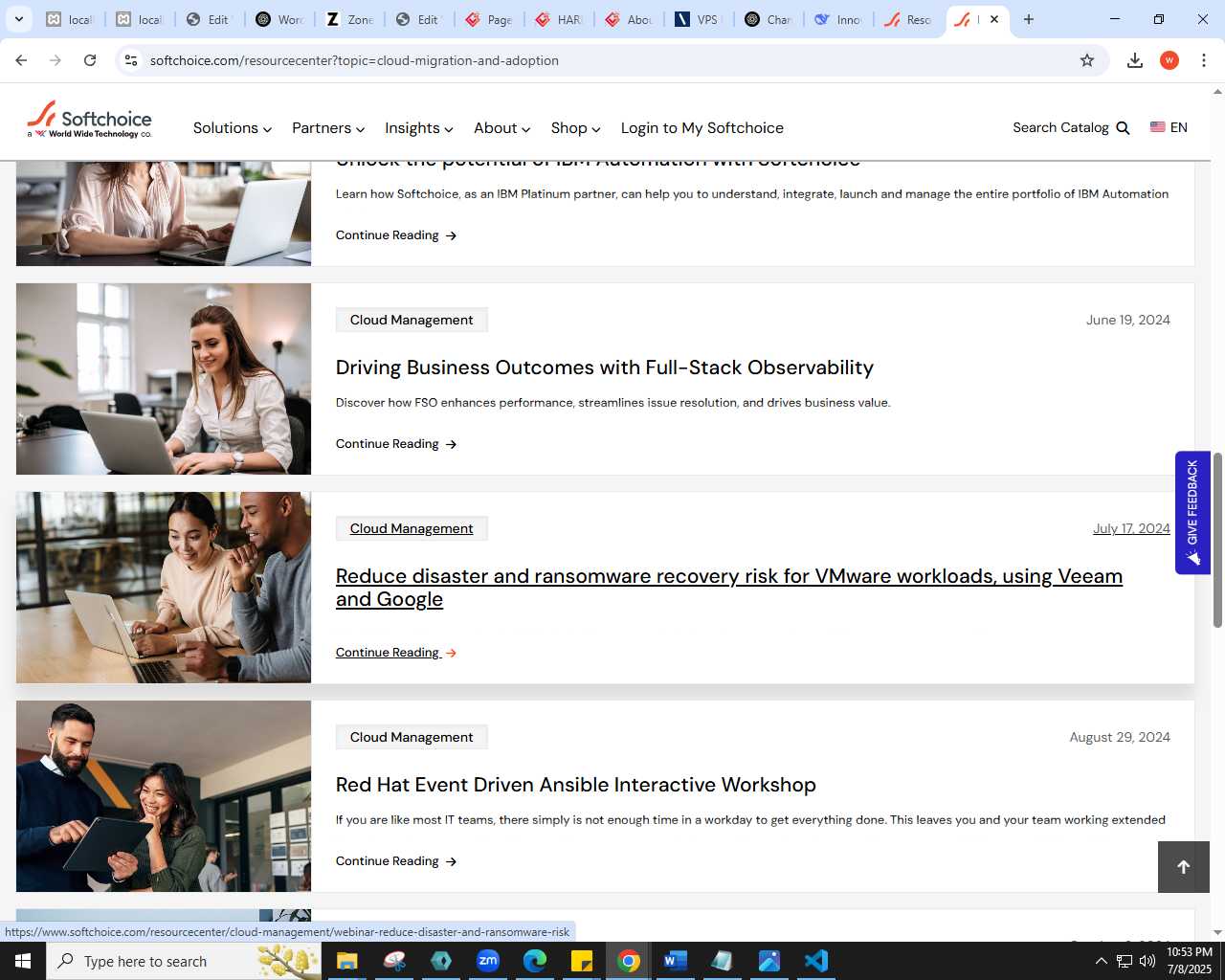Image resolution: width=1225 pixels, height=980 pixels.
Task: Open Reduce disaster and ransomware recovery risk title
Action: 729,588
